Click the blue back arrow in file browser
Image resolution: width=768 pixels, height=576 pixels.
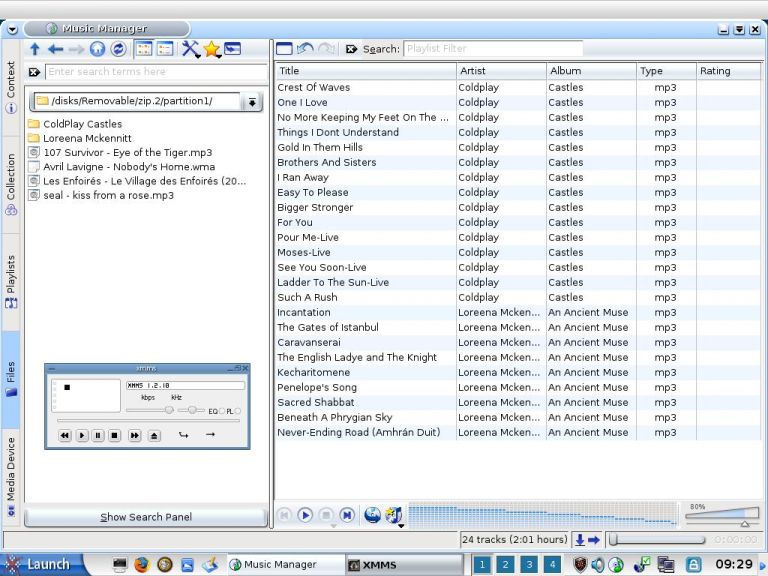(55, 49)
